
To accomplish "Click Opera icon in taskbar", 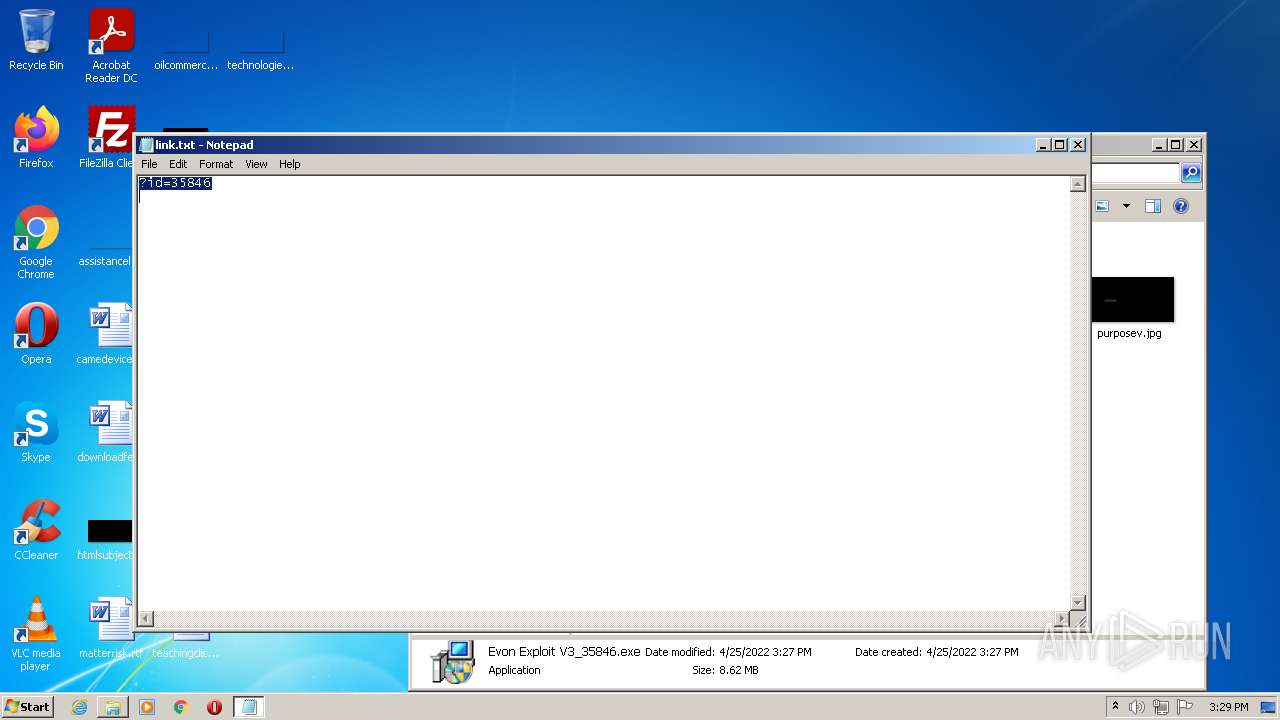I will point(214,707).
